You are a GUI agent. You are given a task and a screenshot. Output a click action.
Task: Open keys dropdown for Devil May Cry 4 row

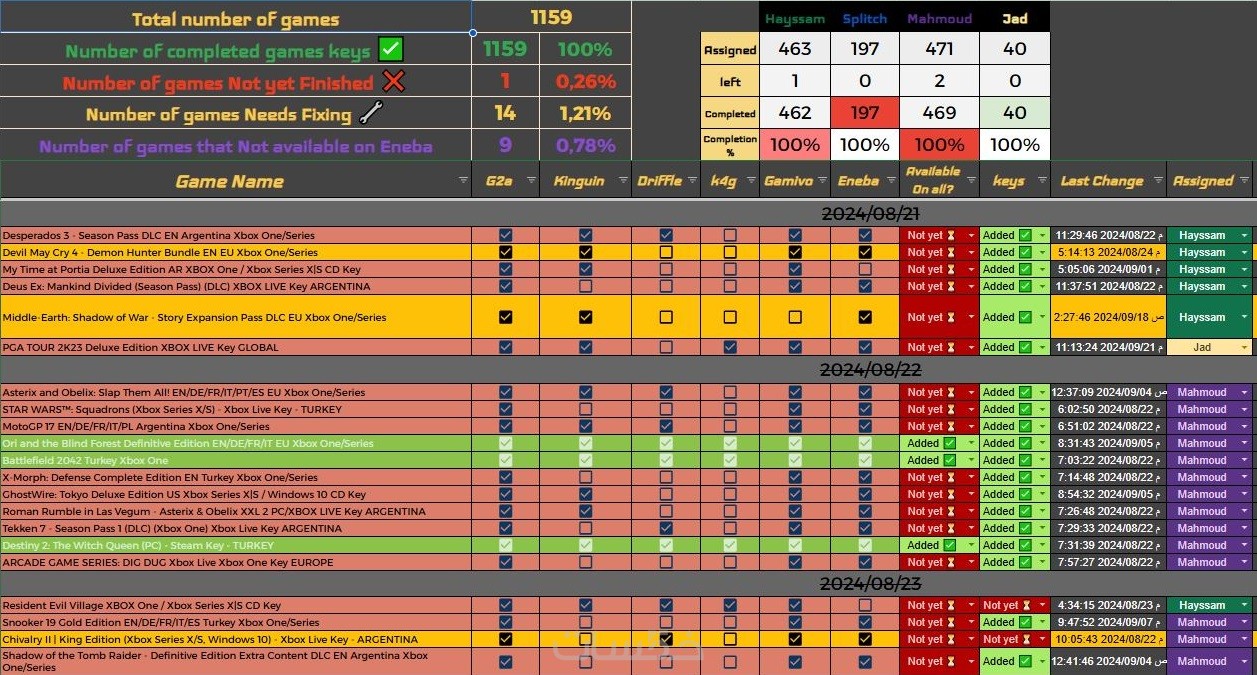(x=1042, y=252)
